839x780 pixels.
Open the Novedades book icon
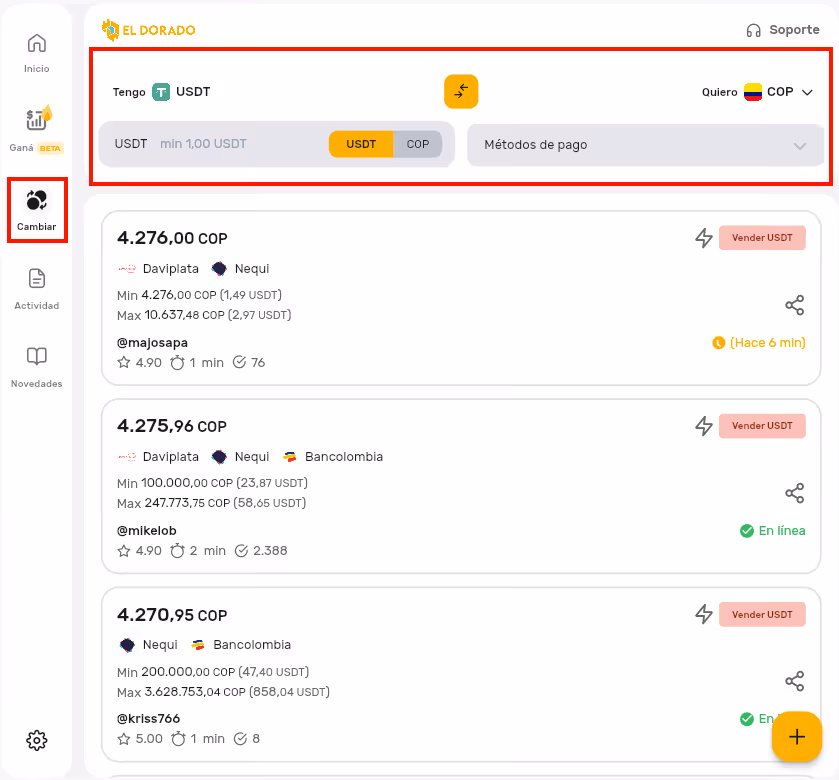click(37, 356)
